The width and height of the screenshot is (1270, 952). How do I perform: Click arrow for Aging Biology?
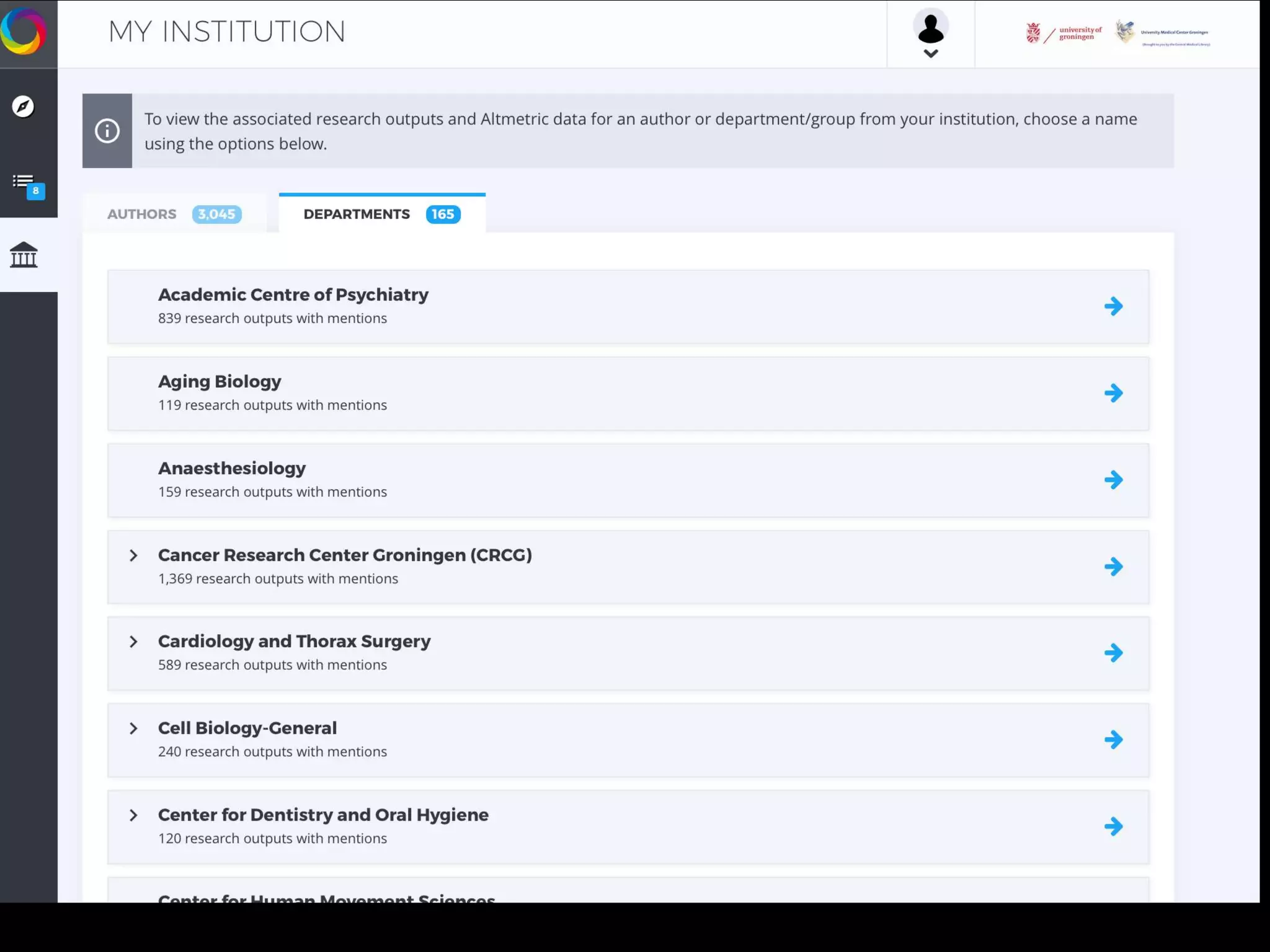pyautogui.click(x=1113, y=393)
